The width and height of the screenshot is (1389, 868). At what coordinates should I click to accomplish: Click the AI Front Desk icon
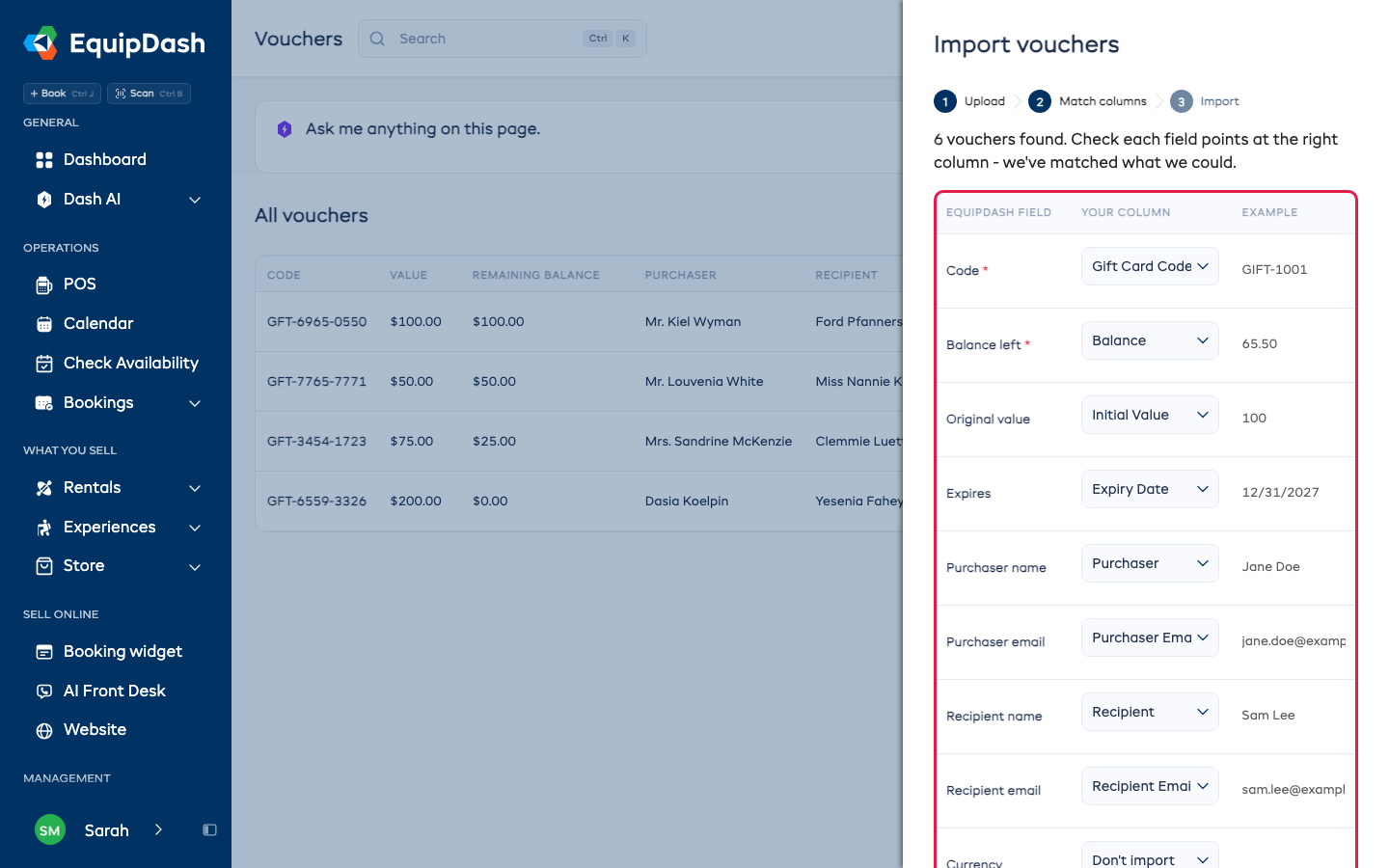pos(44,692)
